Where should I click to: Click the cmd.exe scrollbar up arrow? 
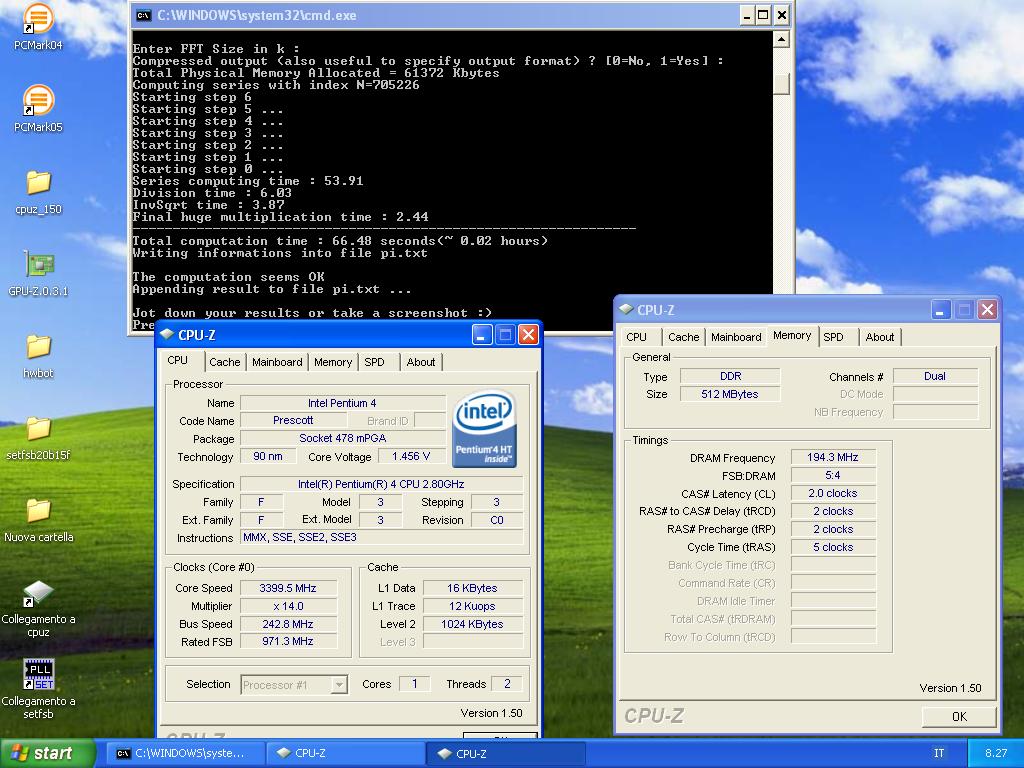pyautogui.click(x=780, y=39)
